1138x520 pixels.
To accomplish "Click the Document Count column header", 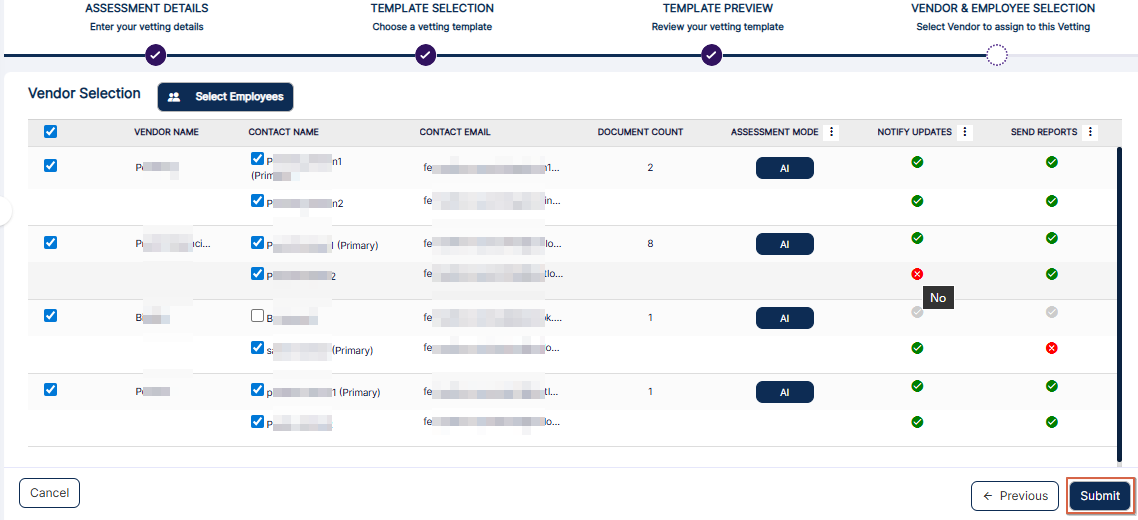I will click(x=640, y=132).
